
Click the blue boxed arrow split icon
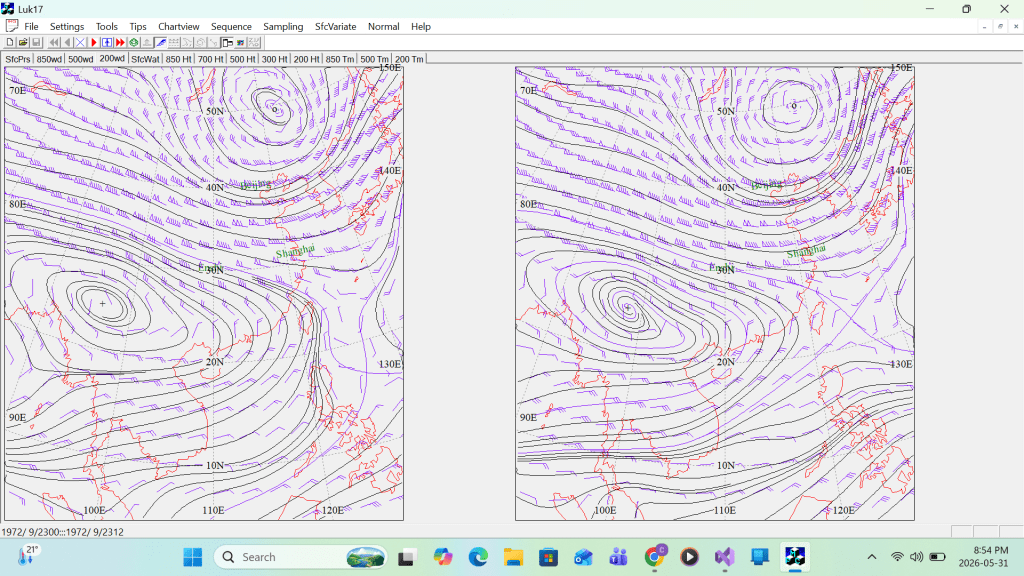click(x=107, y=42)
